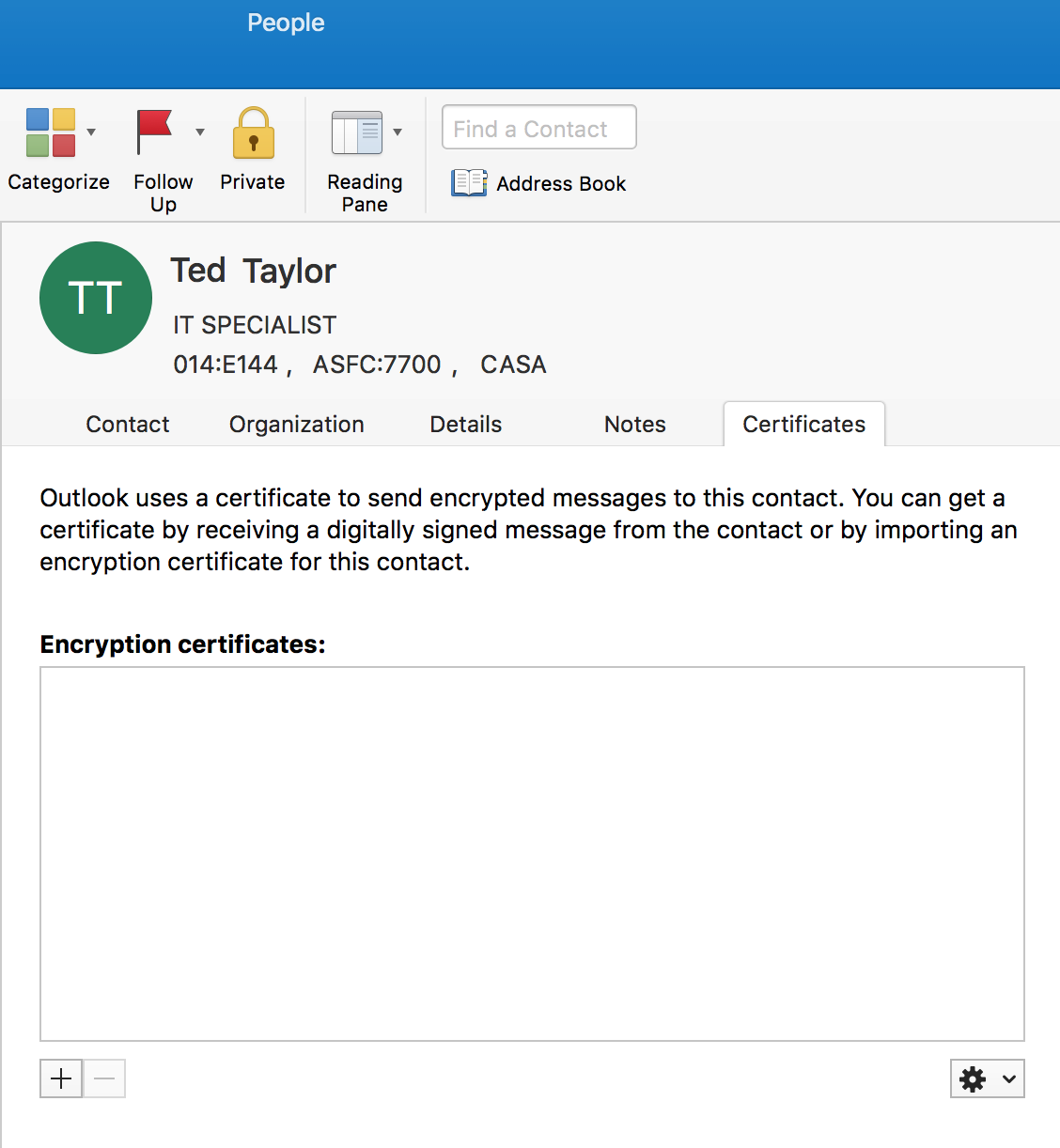The image size is (1060, 1148).
Task: Click the red Follow Up flag
Action: [154, 132]
